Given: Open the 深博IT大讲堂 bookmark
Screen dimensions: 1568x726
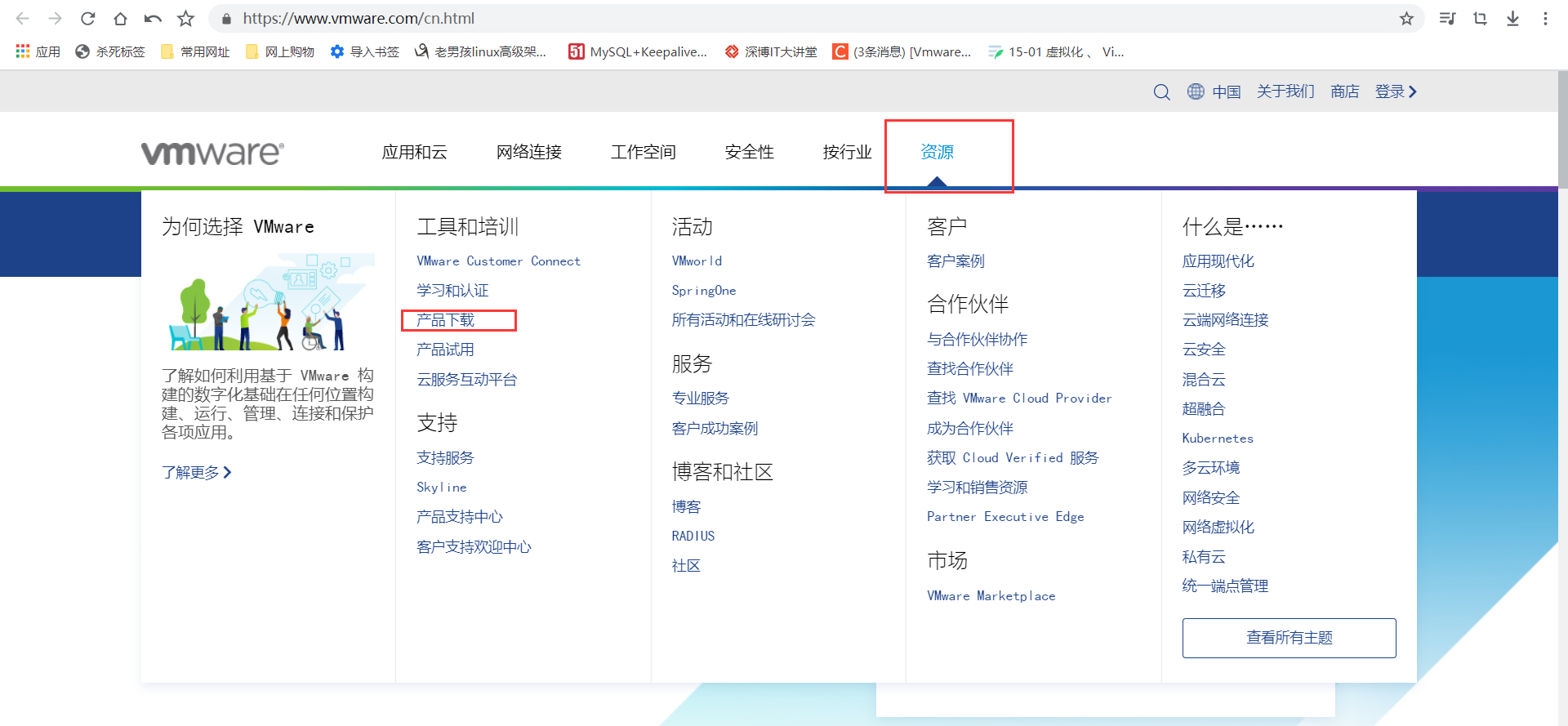Looking at the screenshot, I should [x=771, y=51].
